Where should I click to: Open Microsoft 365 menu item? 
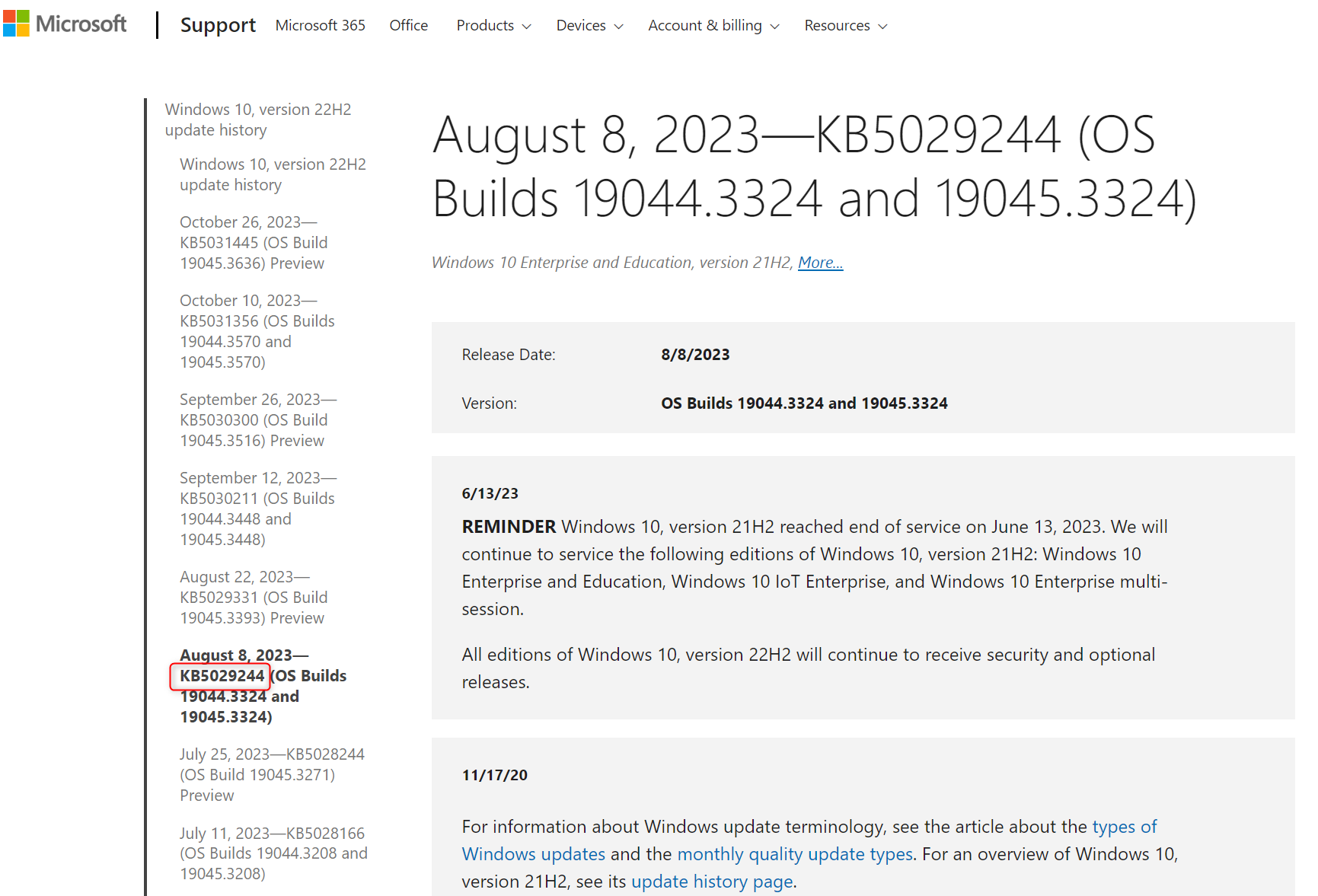(320, 25)
